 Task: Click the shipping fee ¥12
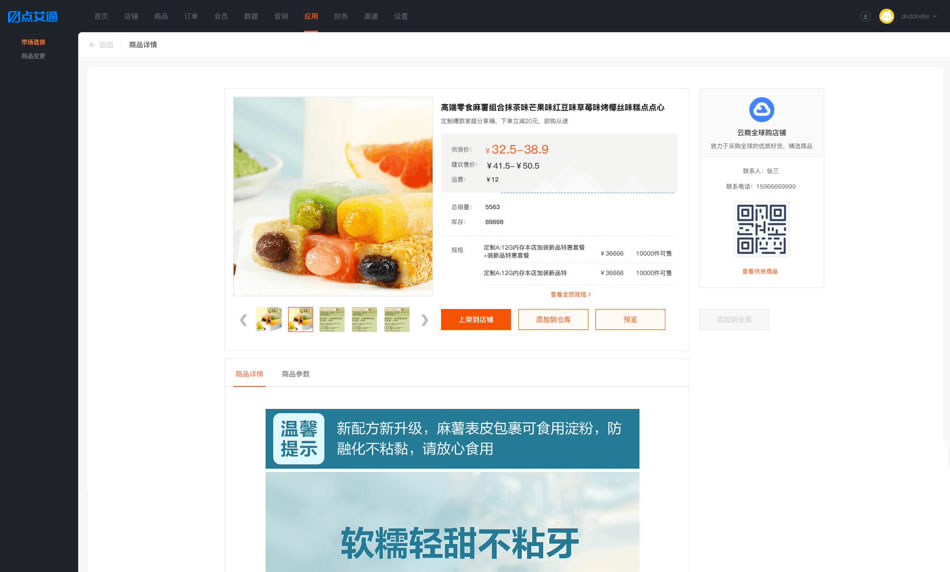[x=493, y=179]
